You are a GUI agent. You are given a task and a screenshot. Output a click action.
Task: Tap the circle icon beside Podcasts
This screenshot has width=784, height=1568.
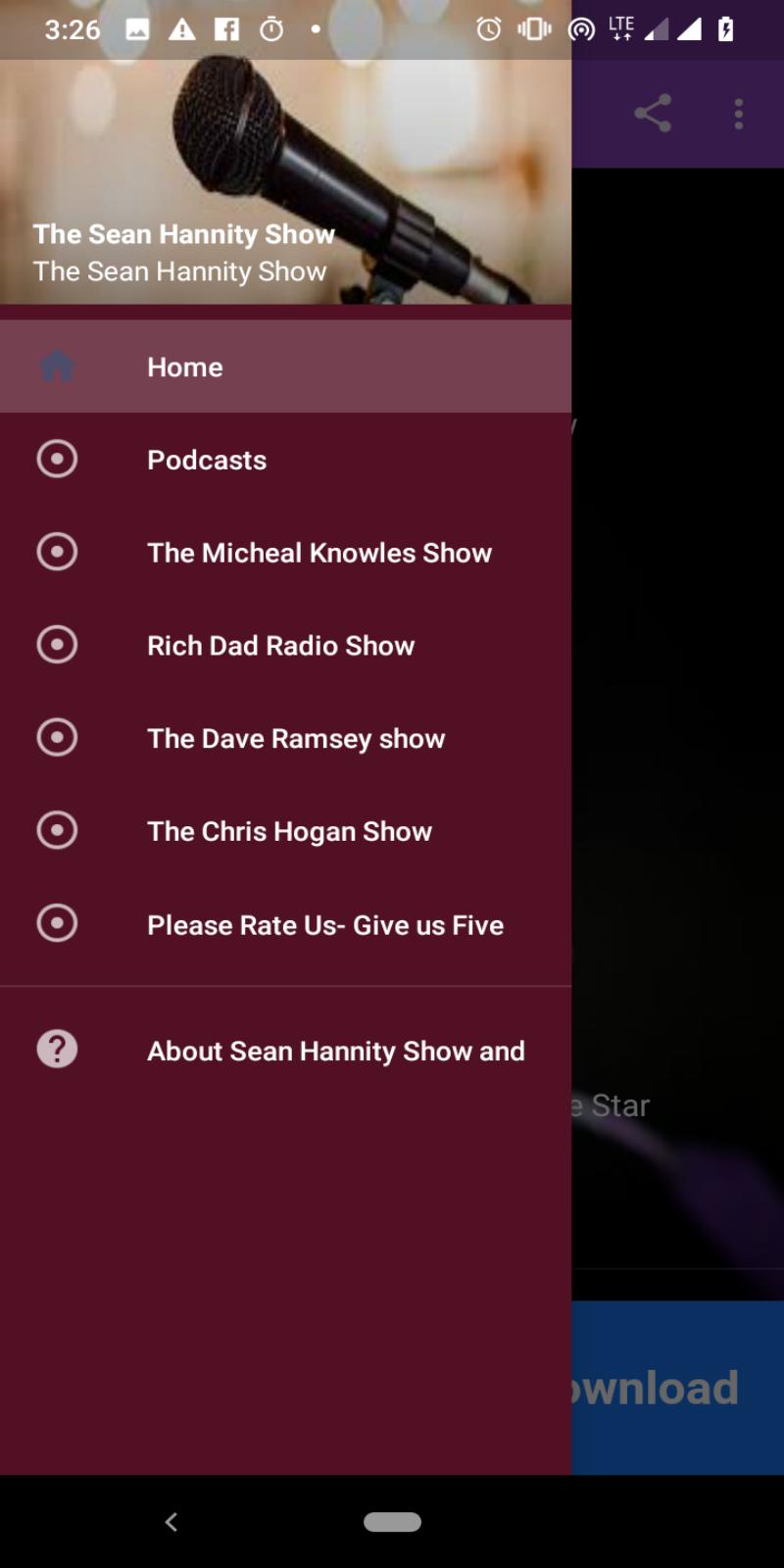pyautogui.click(x=57, y=459)
